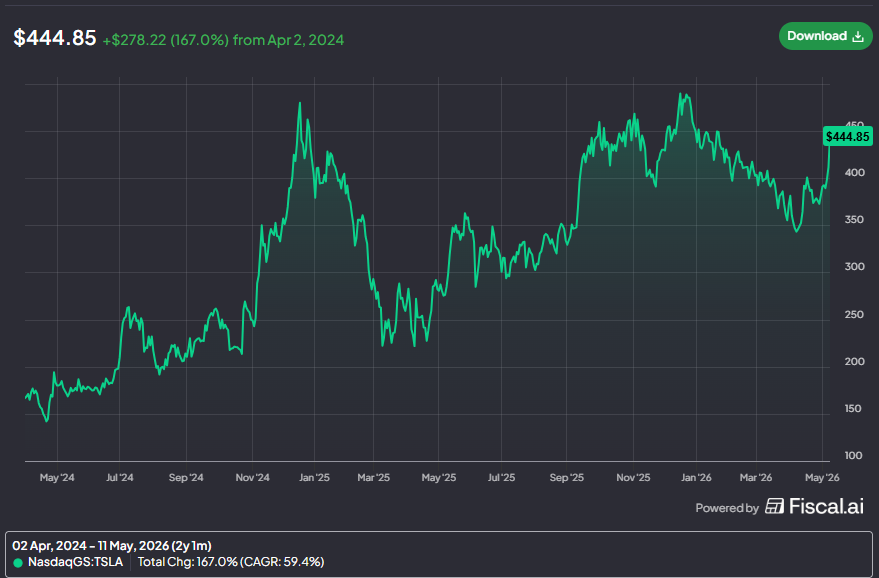Click the large $444.85 price heading
The height and width of the screenshot is (578, 879).
(x=55, y=38)
